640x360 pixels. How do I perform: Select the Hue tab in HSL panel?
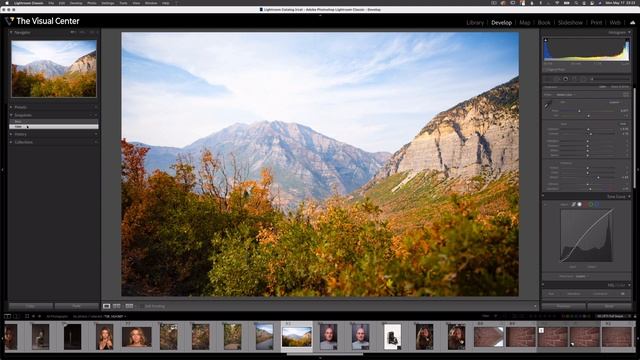(551, 293)
